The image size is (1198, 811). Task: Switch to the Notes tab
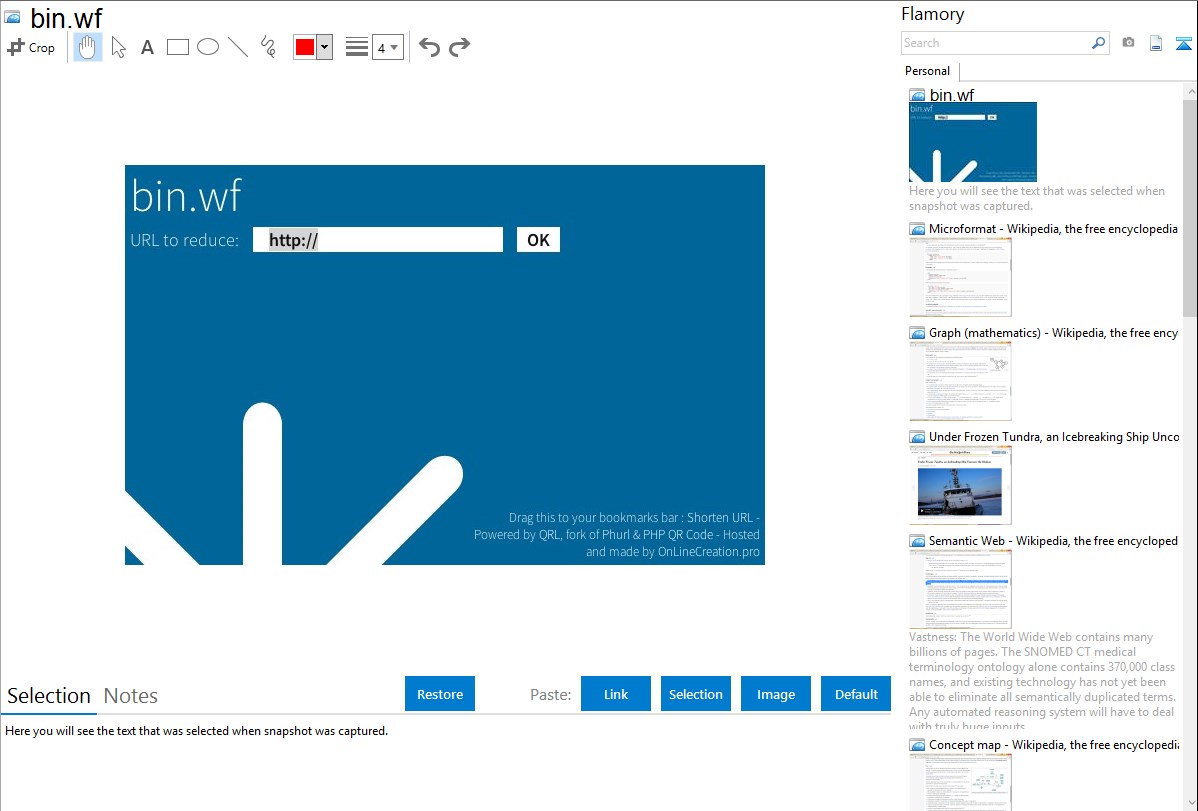coord(131,696)
